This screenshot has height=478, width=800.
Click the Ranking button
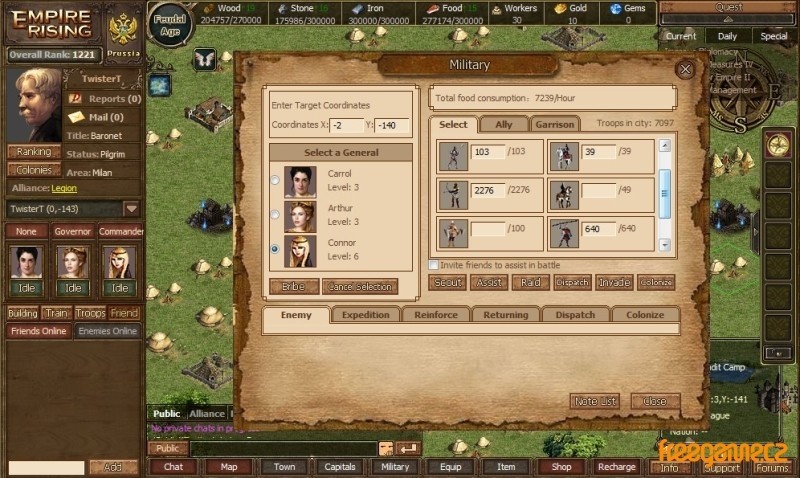pos(34,152)
